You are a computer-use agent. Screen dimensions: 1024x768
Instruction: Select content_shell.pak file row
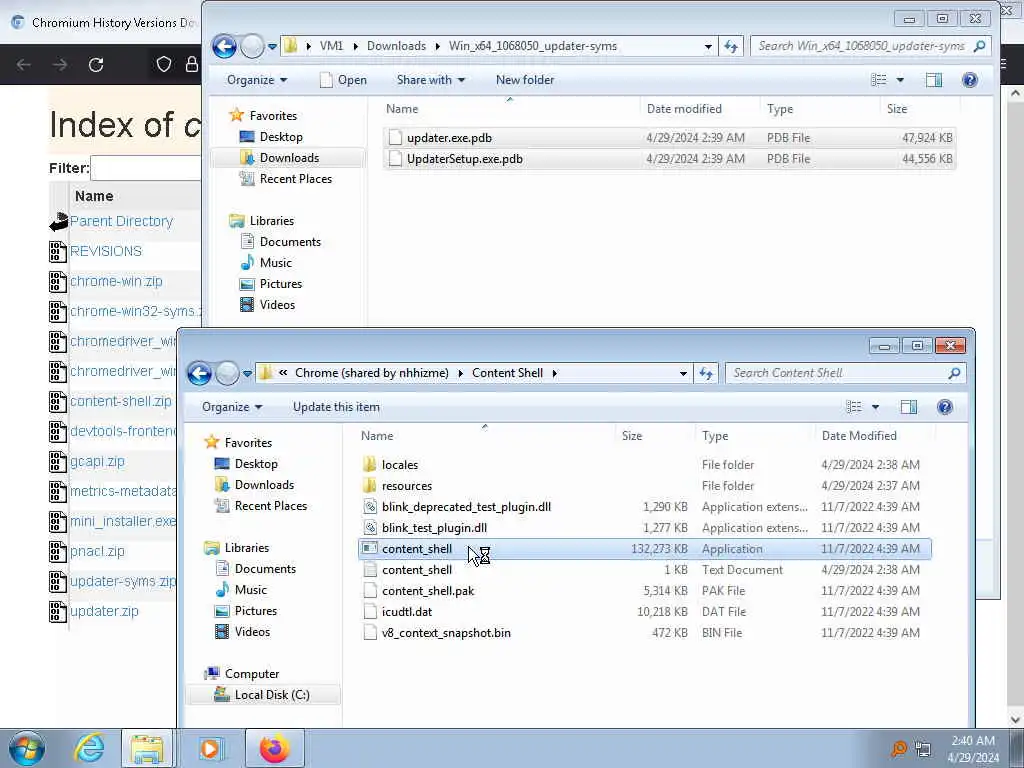coord(645,591)
